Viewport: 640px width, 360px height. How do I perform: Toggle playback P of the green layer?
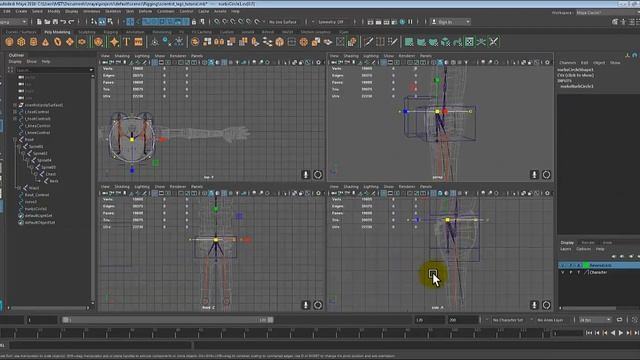[571, 265]
